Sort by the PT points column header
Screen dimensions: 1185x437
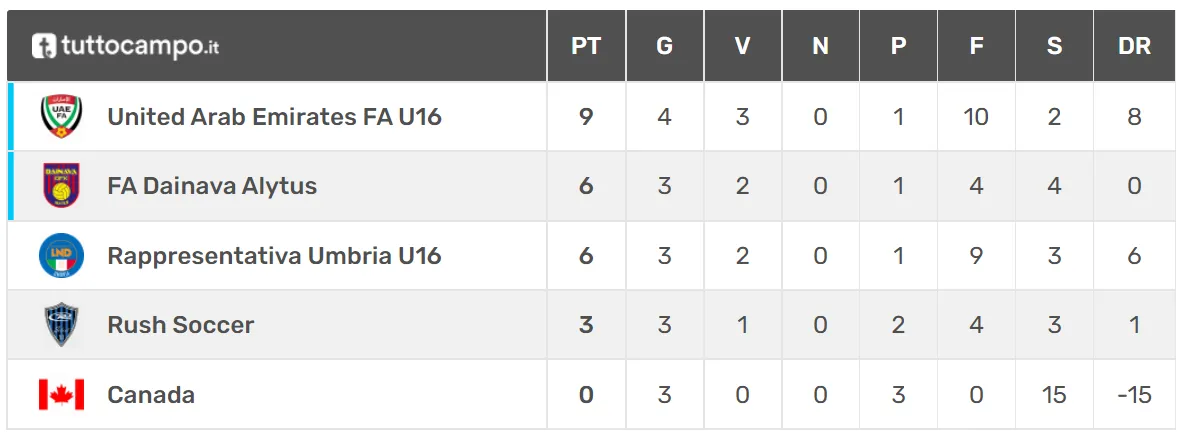pyautogui.click(x=586, y=46)
